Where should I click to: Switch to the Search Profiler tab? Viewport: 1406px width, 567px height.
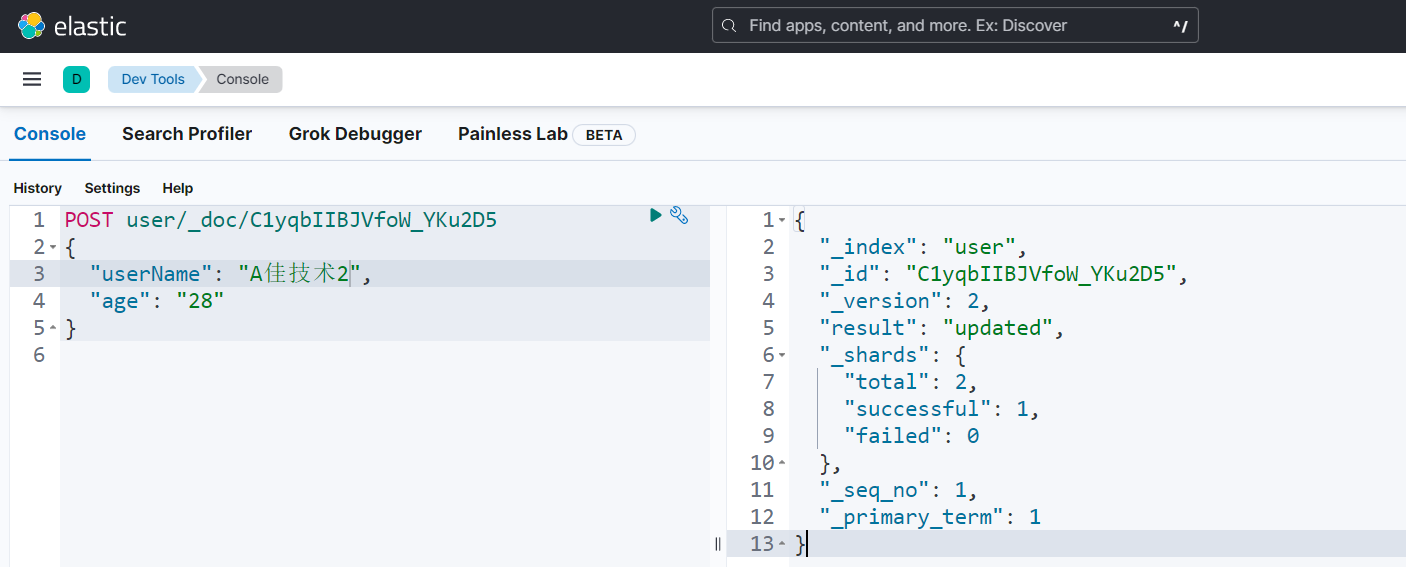point(187,134)
